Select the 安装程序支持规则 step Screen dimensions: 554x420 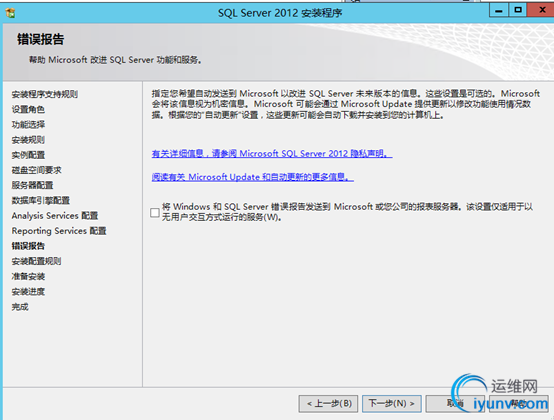45,94
